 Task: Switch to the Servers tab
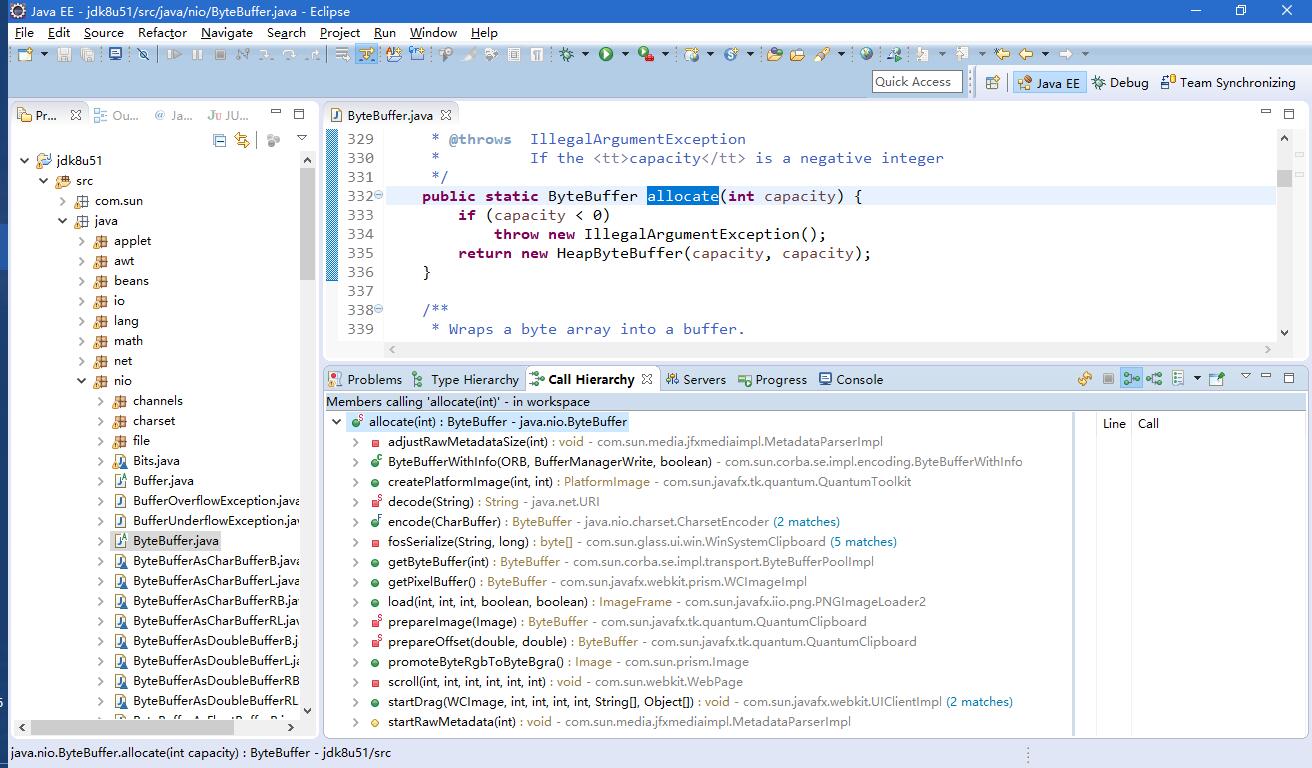click(695, 379)
